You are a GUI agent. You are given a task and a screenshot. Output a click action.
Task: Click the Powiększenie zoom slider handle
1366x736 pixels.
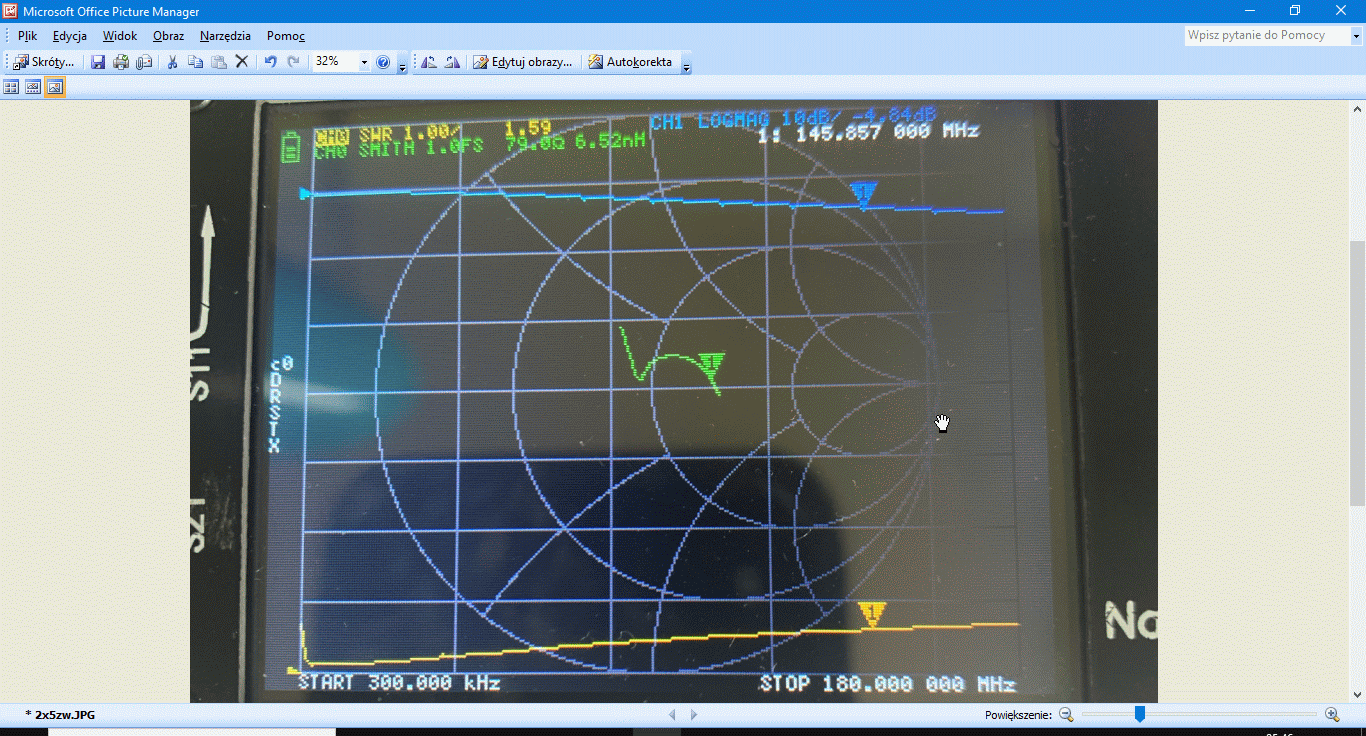1139,714
